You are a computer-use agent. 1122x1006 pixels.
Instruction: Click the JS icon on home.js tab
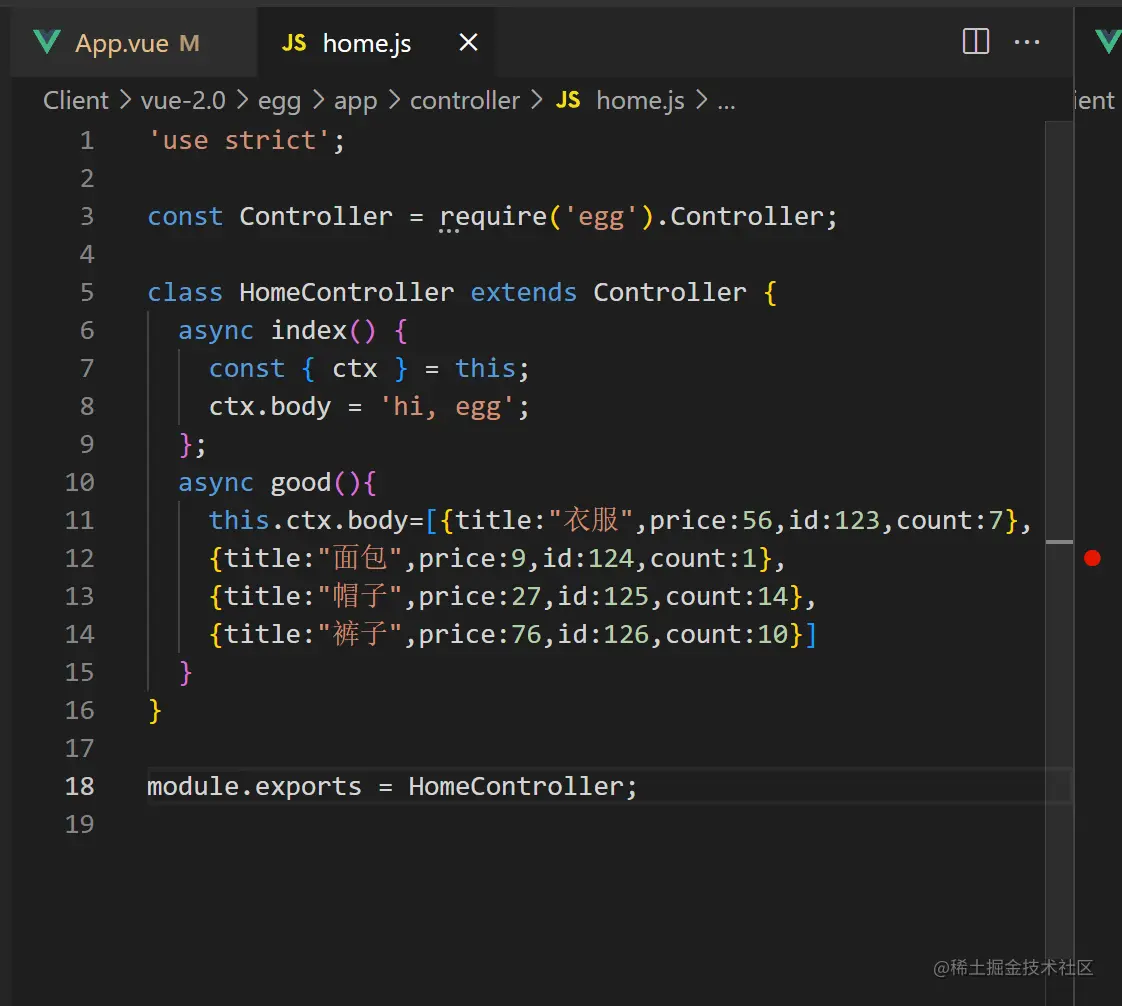(293, 43)
